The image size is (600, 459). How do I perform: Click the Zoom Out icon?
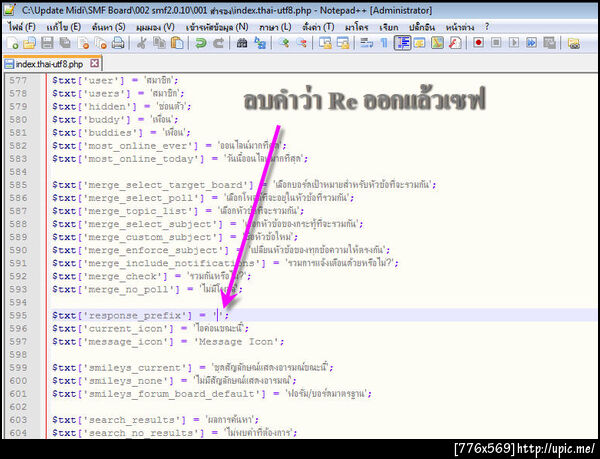pos(301,43)
